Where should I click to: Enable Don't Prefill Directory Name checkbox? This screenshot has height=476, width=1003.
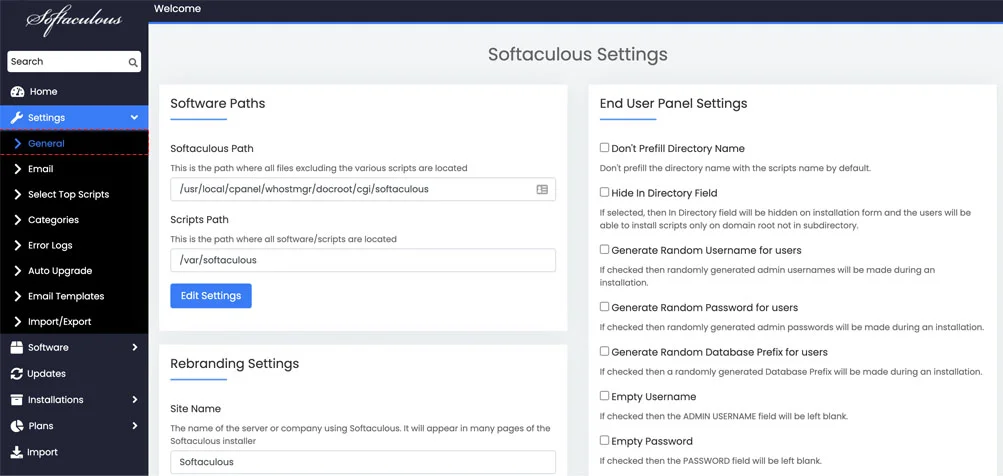pyautogui.click(x=604, y=148)
